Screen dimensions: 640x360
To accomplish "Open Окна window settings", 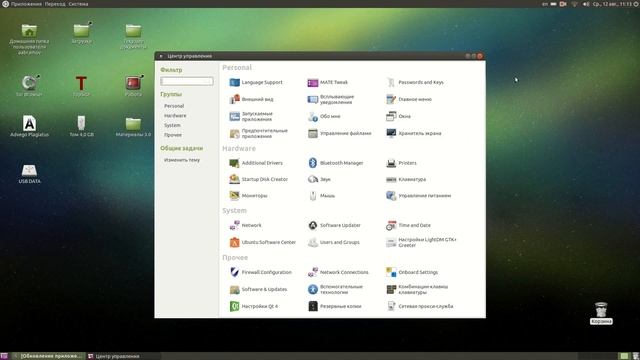I will coord(398,116).
